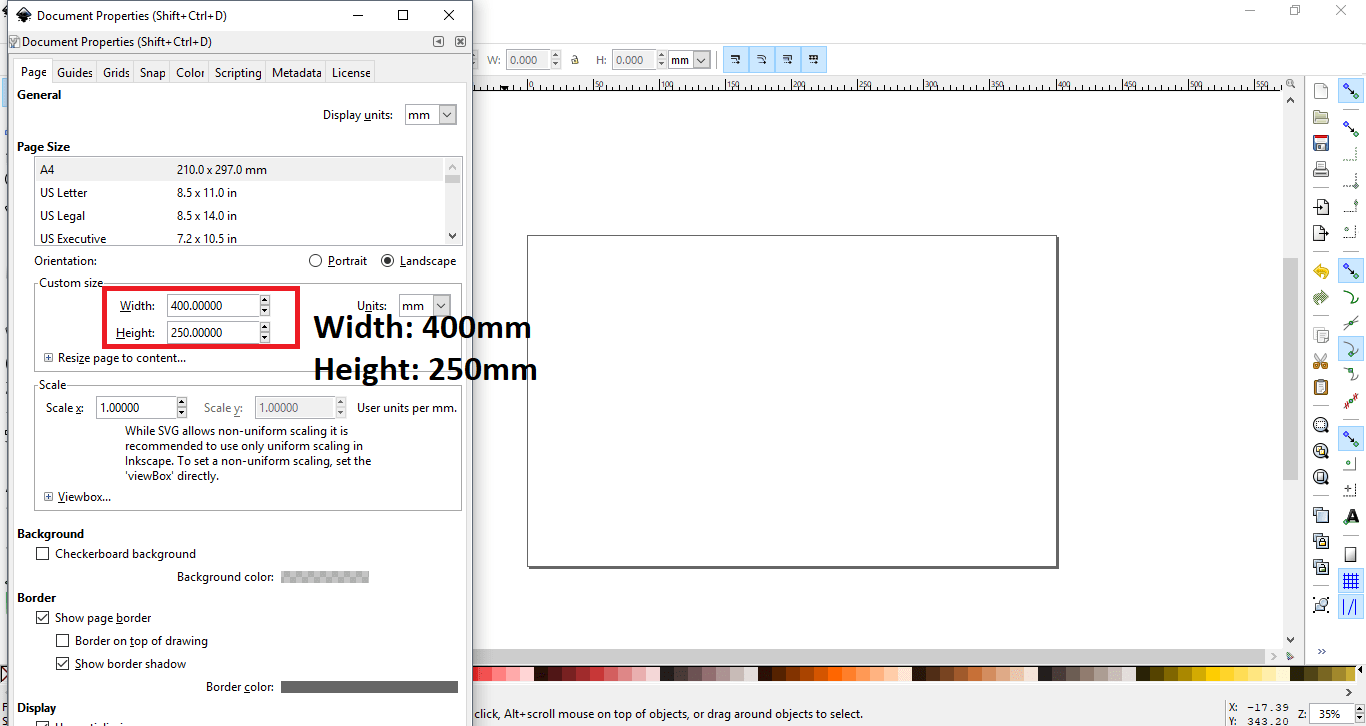Enable Checkerboard background checkbox
Viewport: 1366px width, 726px height.
(42, 554)
